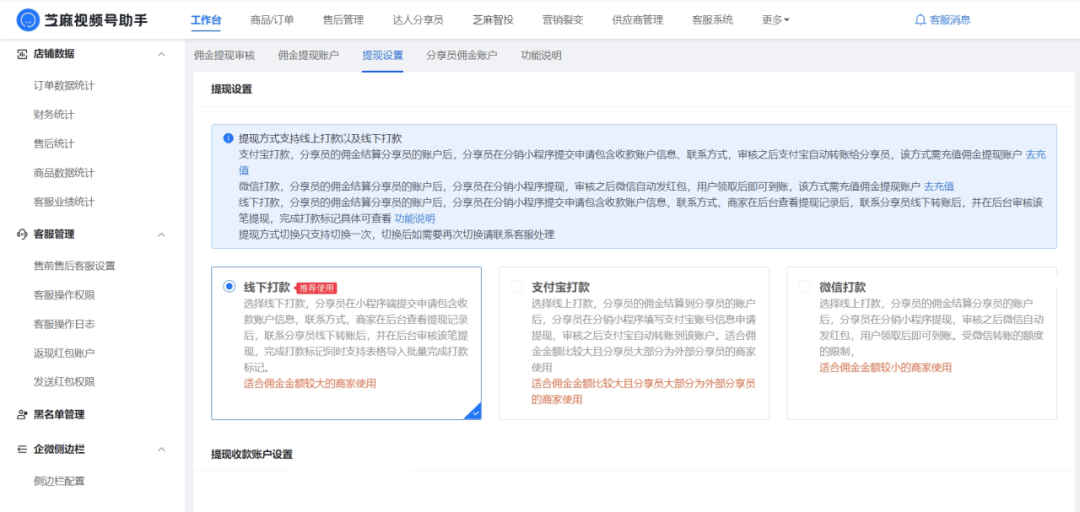Select the 支付宝打款 radio button
This screenshot has width=1080, height=512.
coord(517,287)
